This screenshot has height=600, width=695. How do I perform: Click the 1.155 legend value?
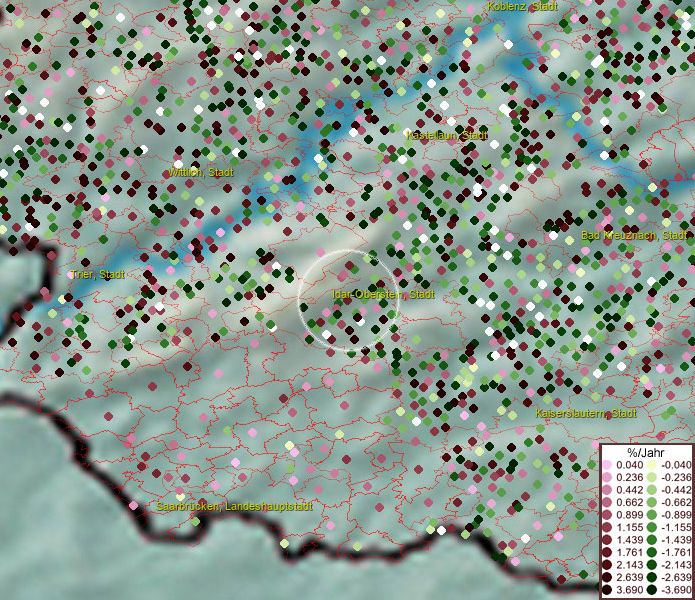[x=629, y=527]
